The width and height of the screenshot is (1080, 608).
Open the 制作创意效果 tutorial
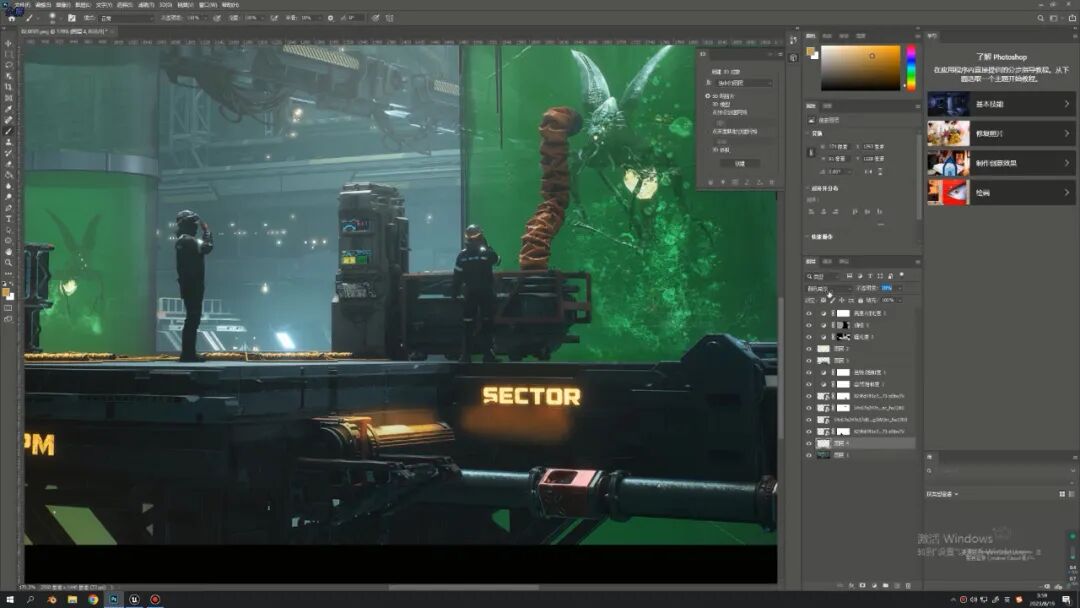[1001, 163]
